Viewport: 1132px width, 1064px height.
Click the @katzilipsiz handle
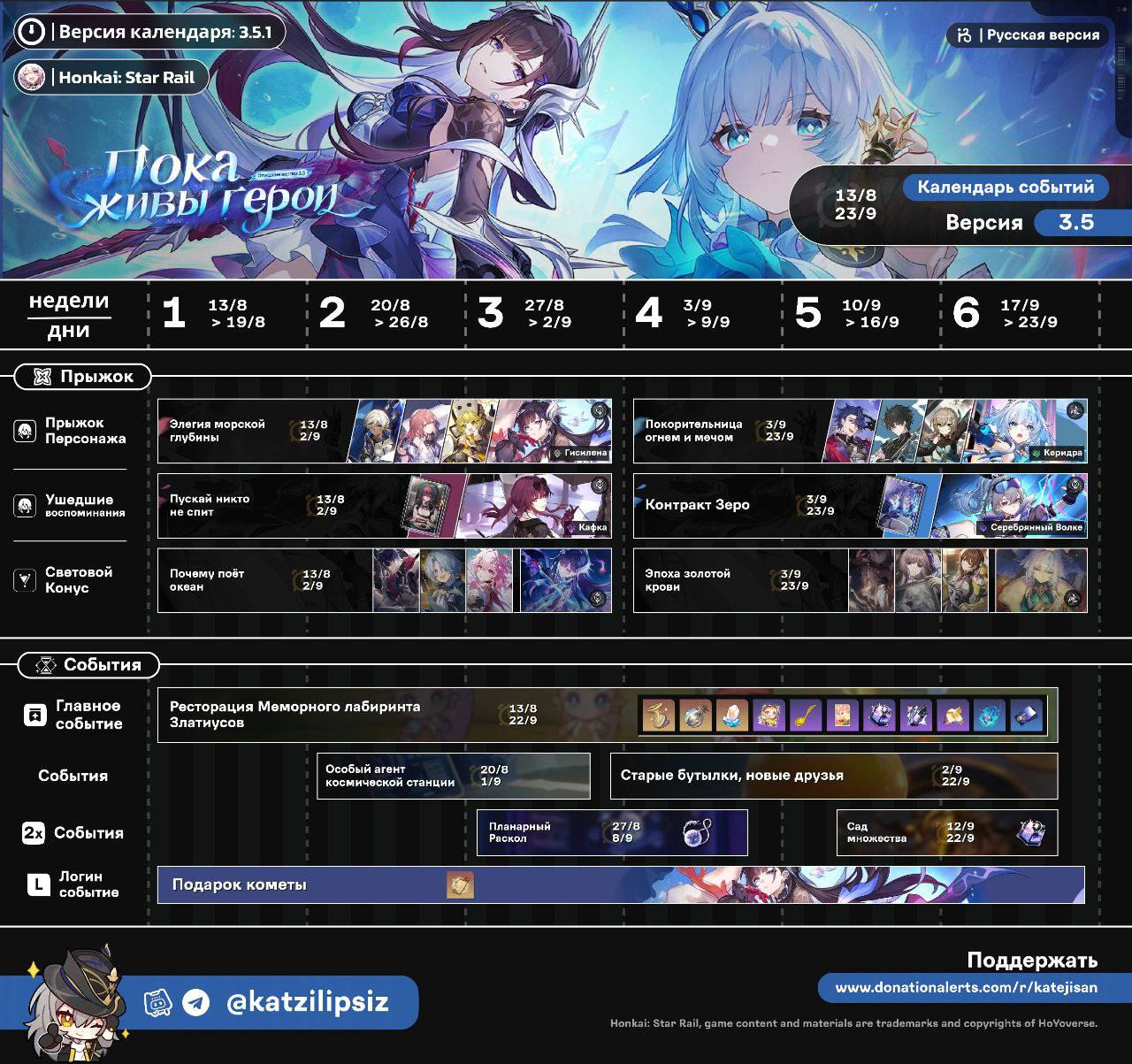[x=307, y=1002]
